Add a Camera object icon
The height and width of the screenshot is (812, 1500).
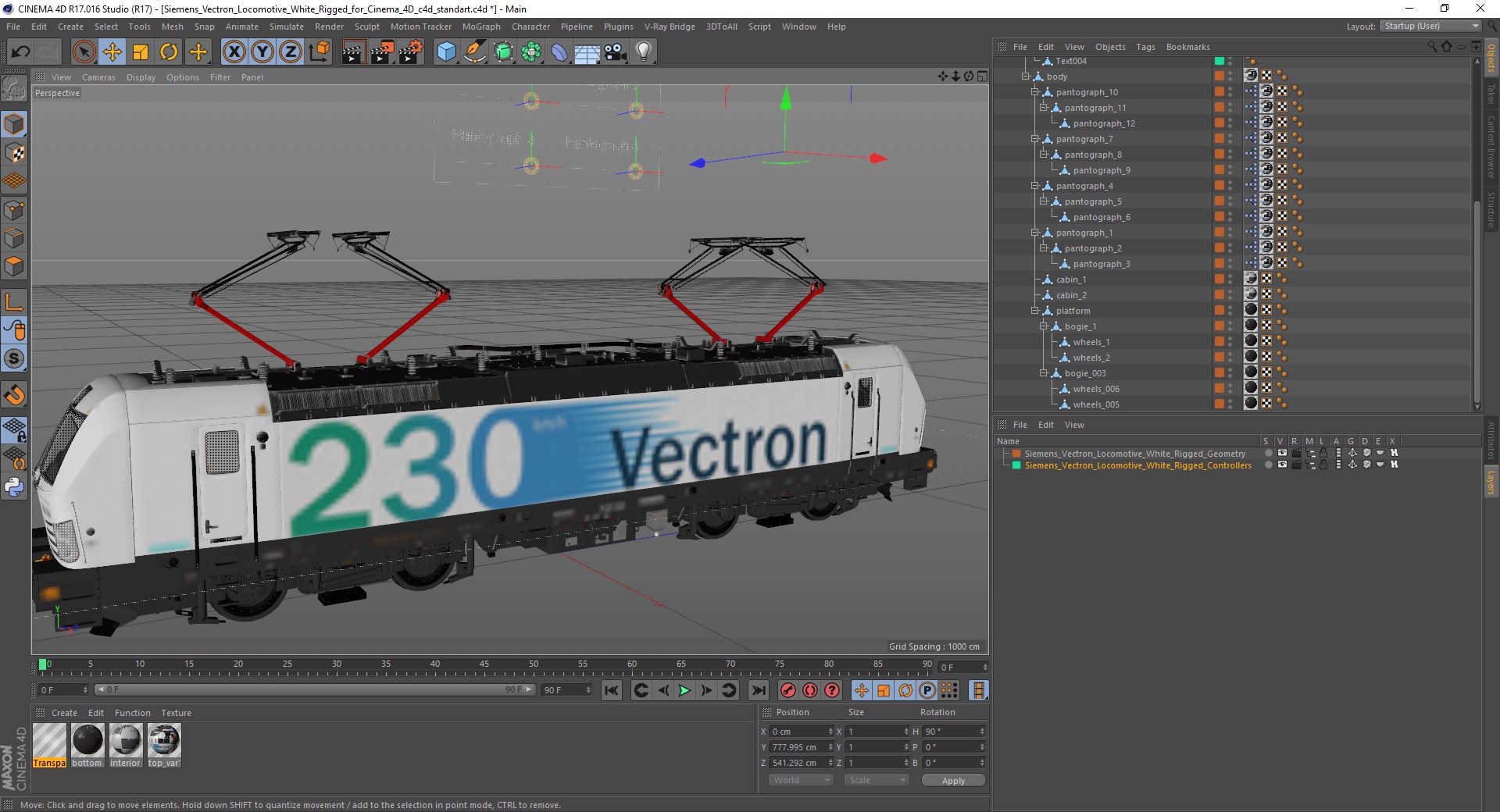[x=616, y=52]
